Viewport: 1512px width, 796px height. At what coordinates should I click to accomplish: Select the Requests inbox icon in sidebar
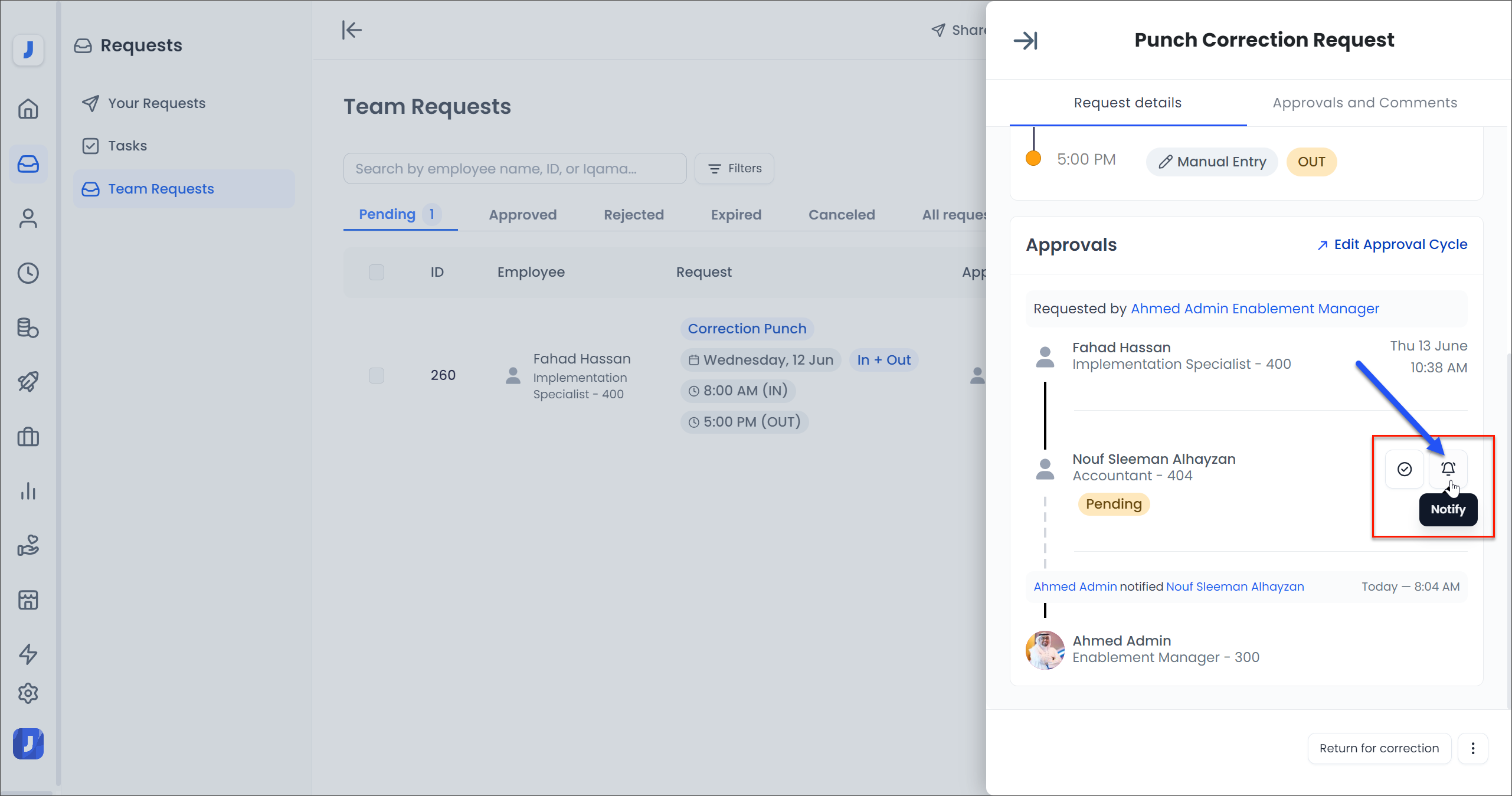tap(28, 164)
